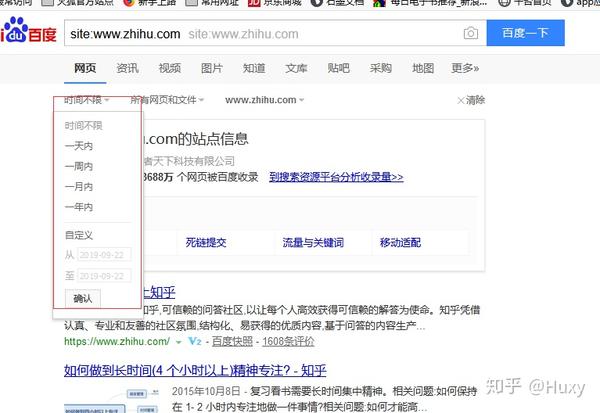Viewport: 600px width, 413px height.
Task: Open camera image search icon
Action: pyautogui.click(x=471, y=33)
